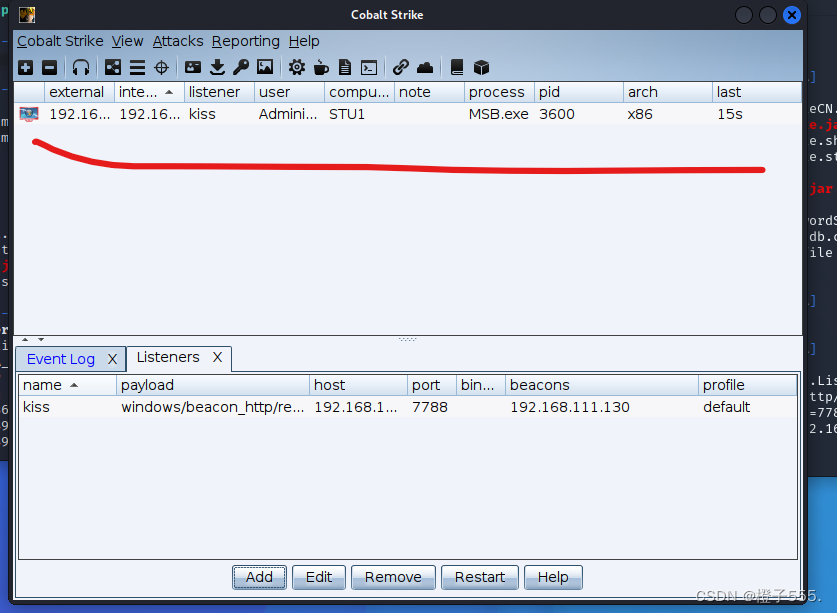Sort sessions by external column header
Screen dimensions: 837x613
(x=80, y=92)
